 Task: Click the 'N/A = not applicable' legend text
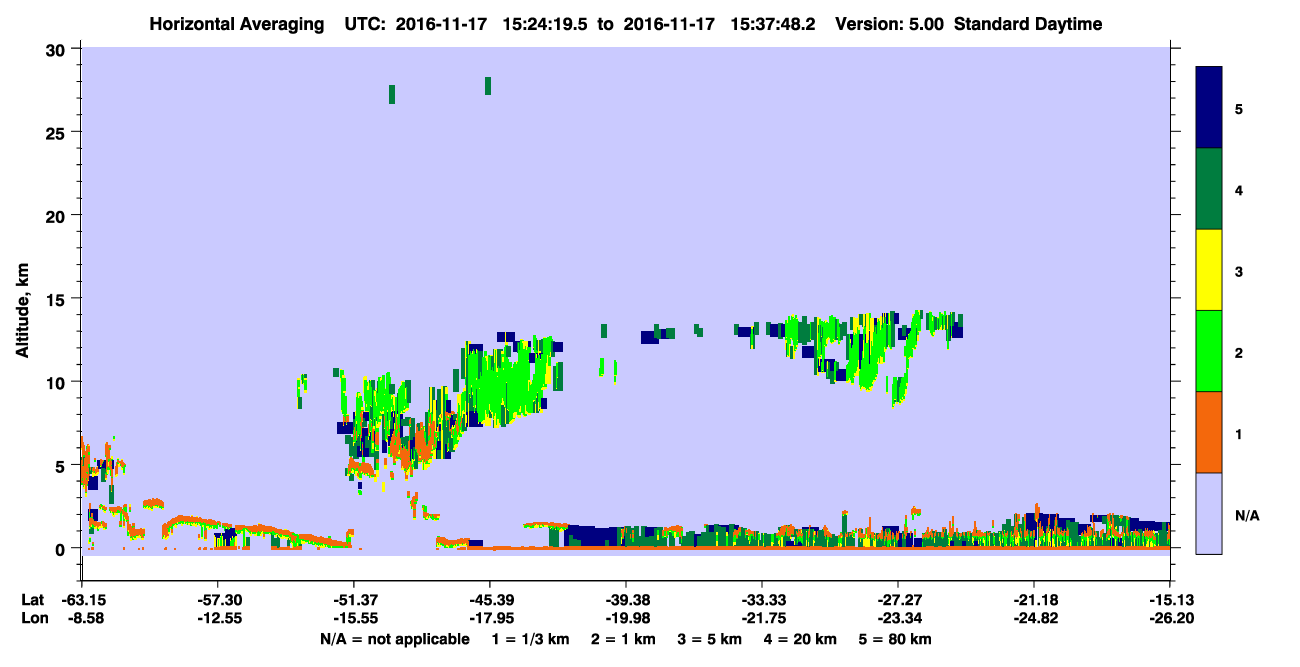[x=394, y=639]
